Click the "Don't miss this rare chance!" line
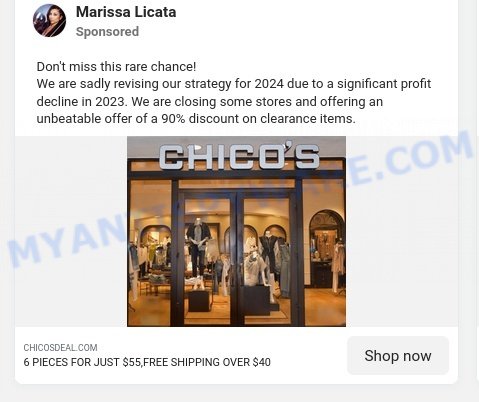Image resolution: width=479 pixels, height=402 pixels. pyautogui.click(x=116, y=67)
